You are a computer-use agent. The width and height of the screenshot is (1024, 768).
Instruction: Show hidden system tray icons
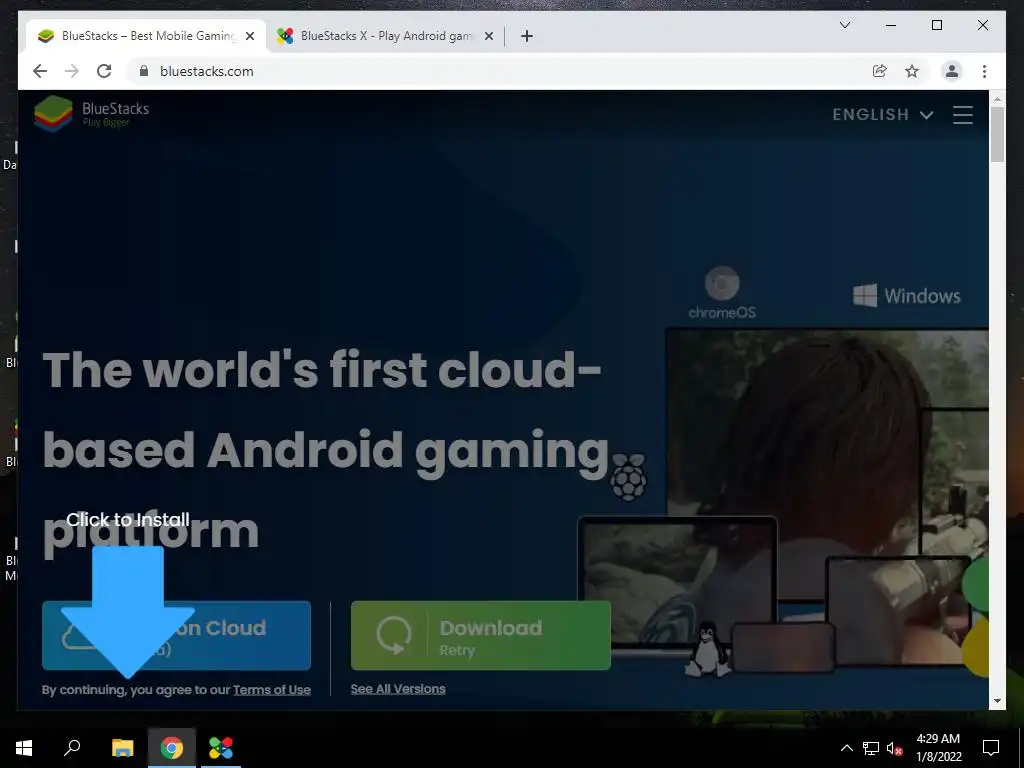tap(846, 748)
